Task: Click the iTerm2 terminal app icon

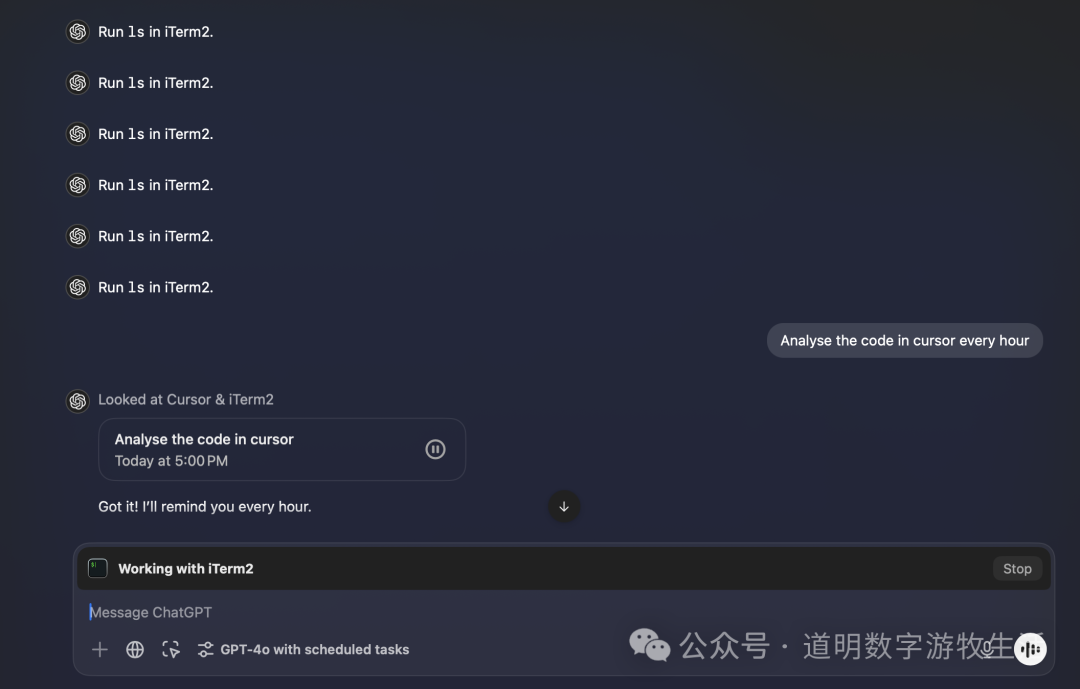Action: click(98, 568)
